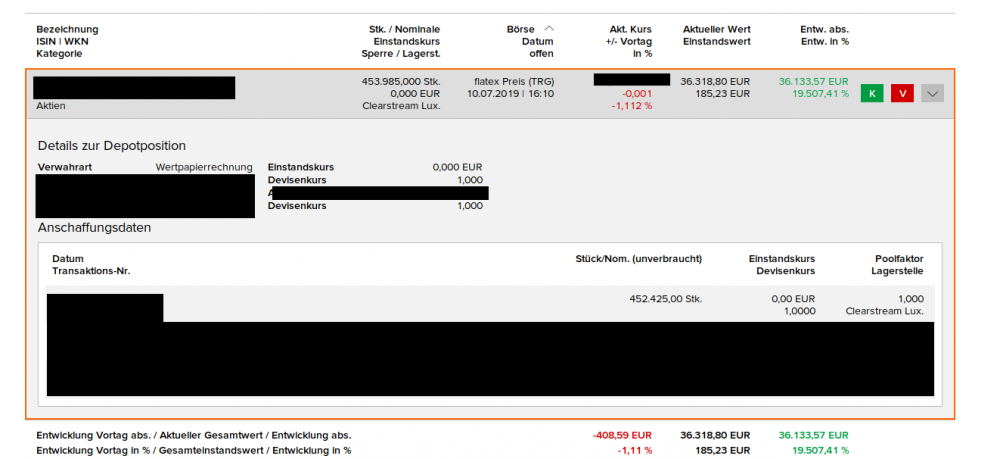Viewport: 1000px width, 459px height.
Task: Click the green K buy button
Action: click(872, 94)
